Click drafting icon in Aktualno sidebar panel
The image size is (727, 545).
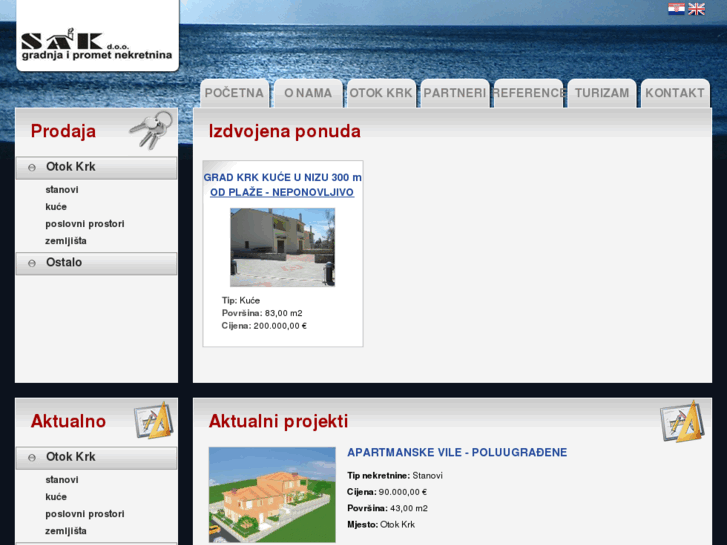pyautogui.click(x=153, y=420)
